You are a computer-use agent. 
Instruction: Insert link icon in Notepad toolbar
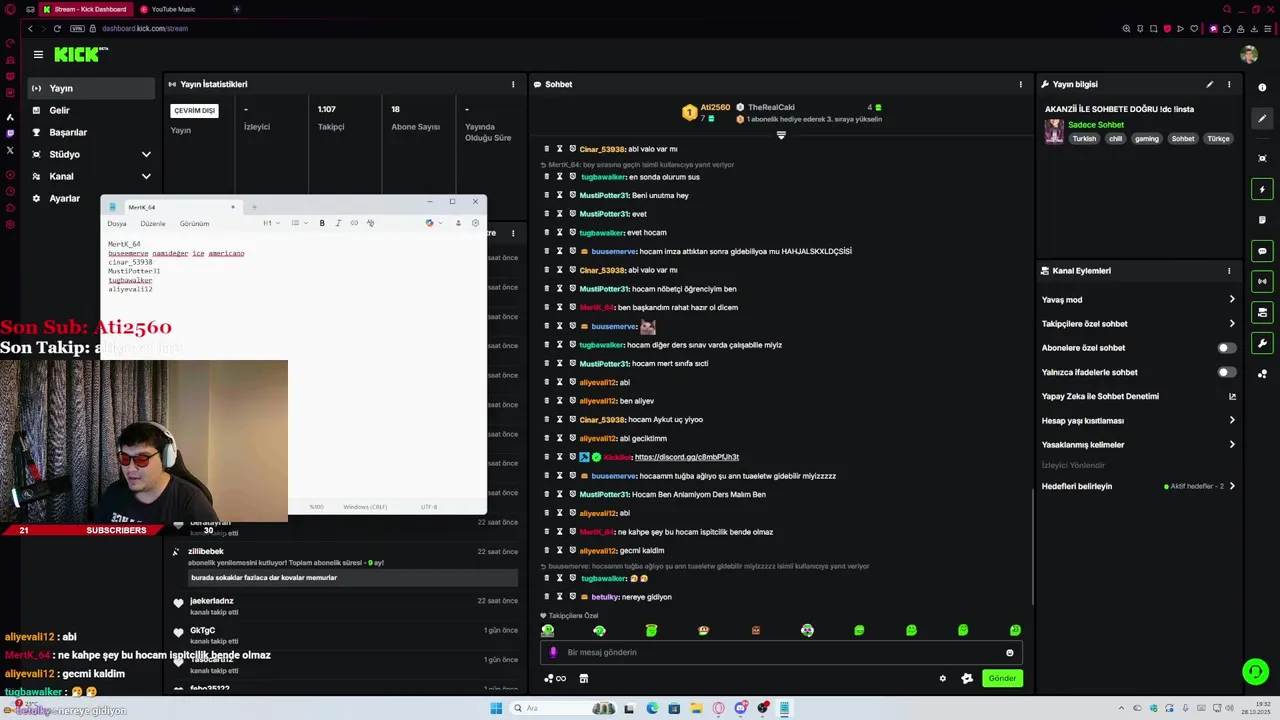pos(354,223)
